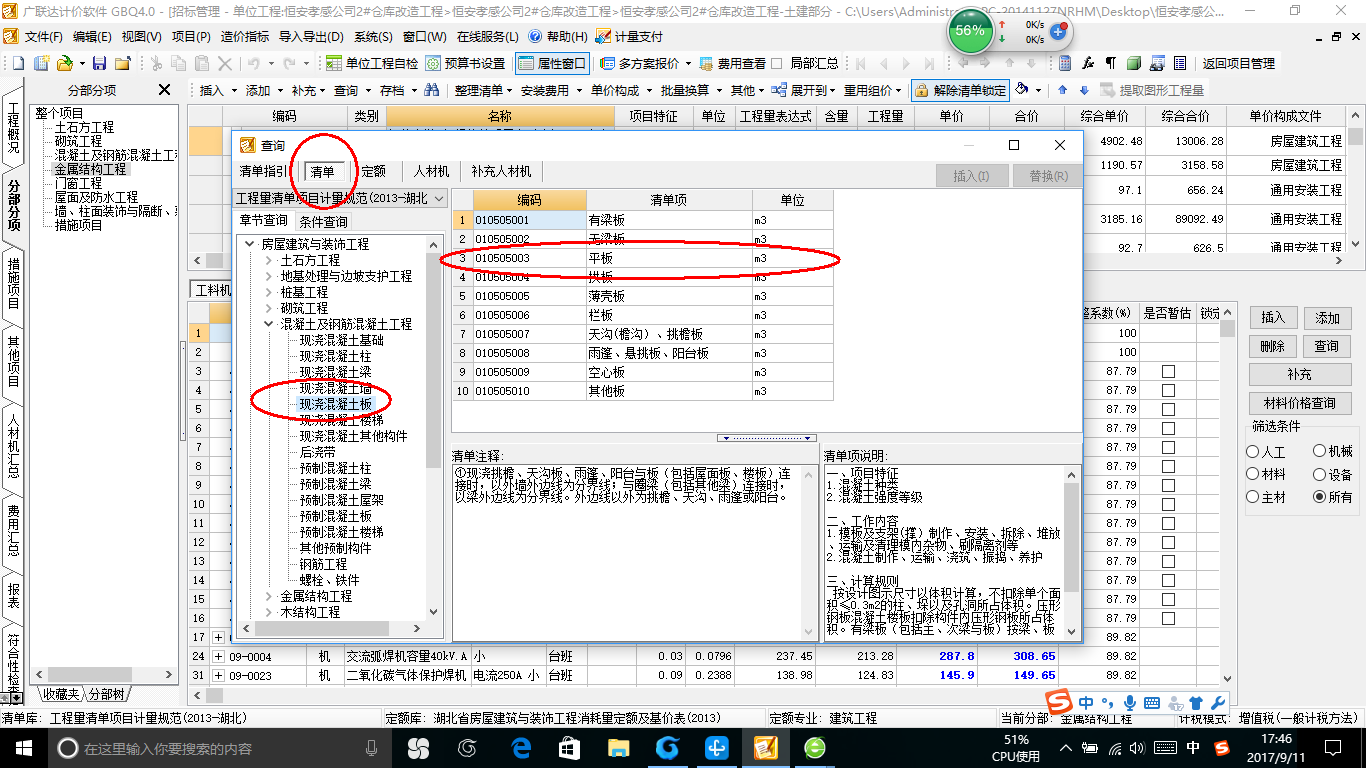Click the new-from-template document icon

[41, 63]
